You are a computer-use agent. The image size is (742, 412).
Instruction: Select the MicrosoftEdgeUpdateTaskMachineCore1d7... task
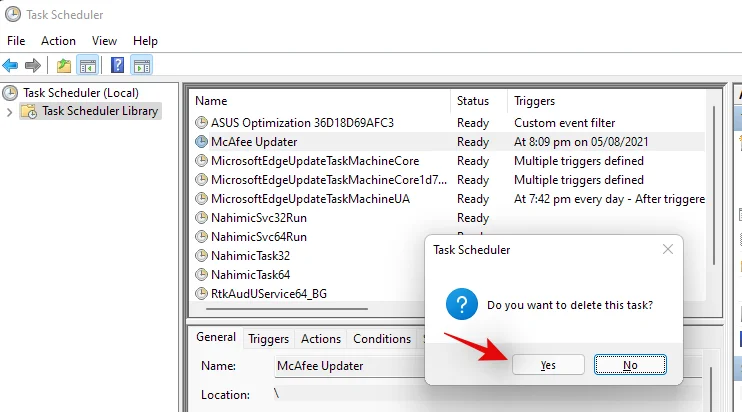(x=328, y=180)
